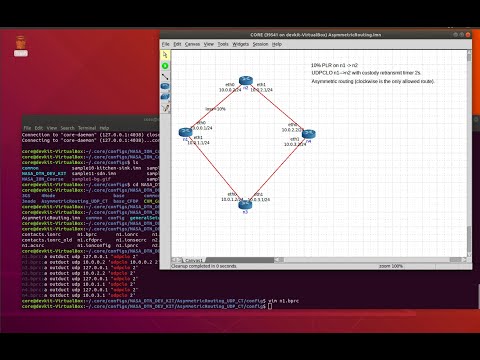Select router node n3 on canvas
480x360 pixels.
(245, 204)
